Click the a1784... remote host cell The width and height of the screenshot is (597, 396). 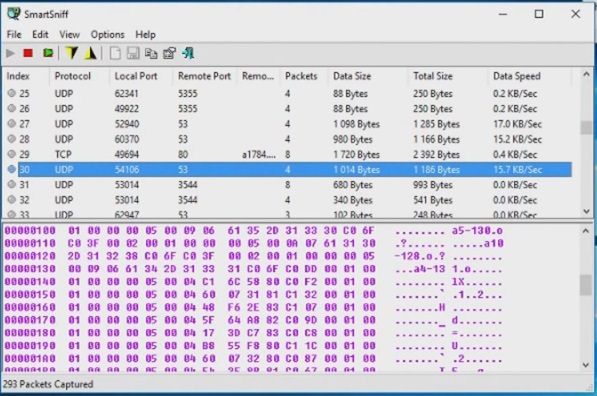(x=259, y=154)
